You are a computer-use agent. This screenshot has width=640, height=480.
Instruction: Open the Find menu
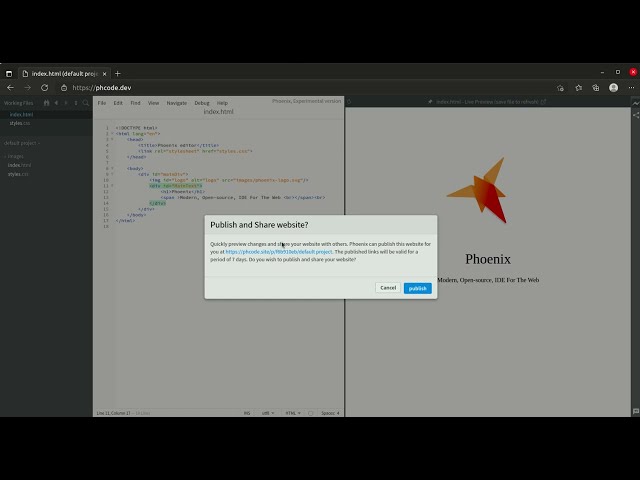135,103
